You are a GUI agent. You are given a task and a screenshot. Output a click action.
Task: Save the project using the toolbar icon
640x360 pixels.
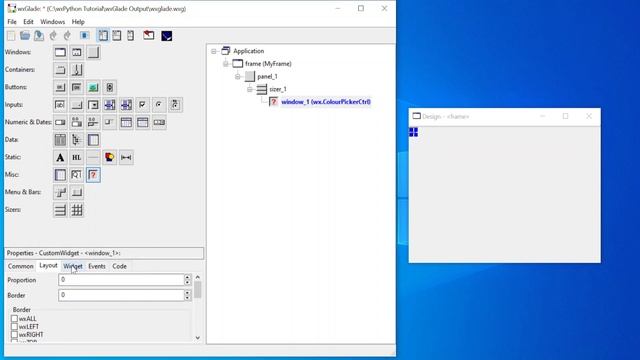39,36
